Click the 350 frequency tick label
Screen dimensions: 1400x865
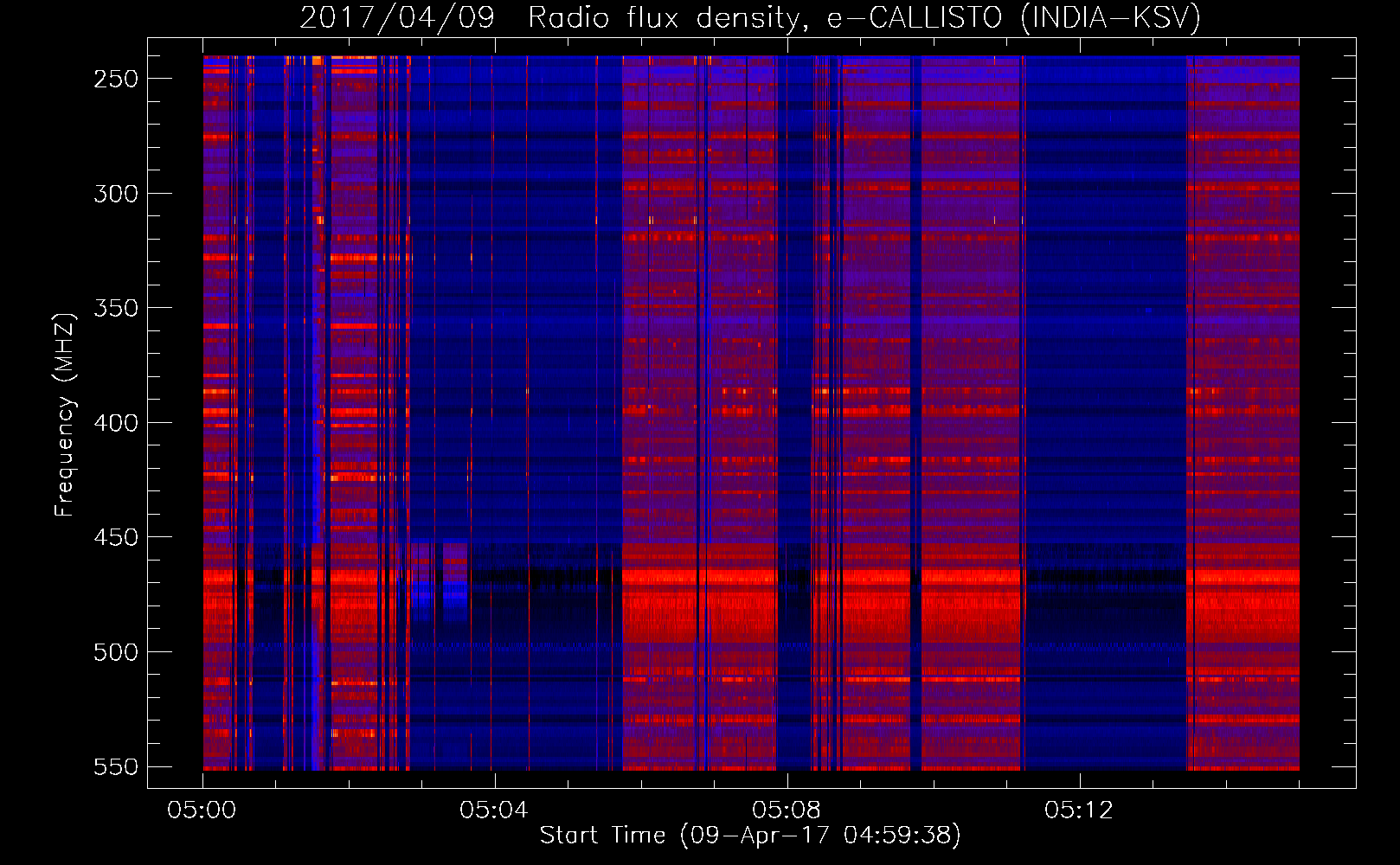[116, 308]
